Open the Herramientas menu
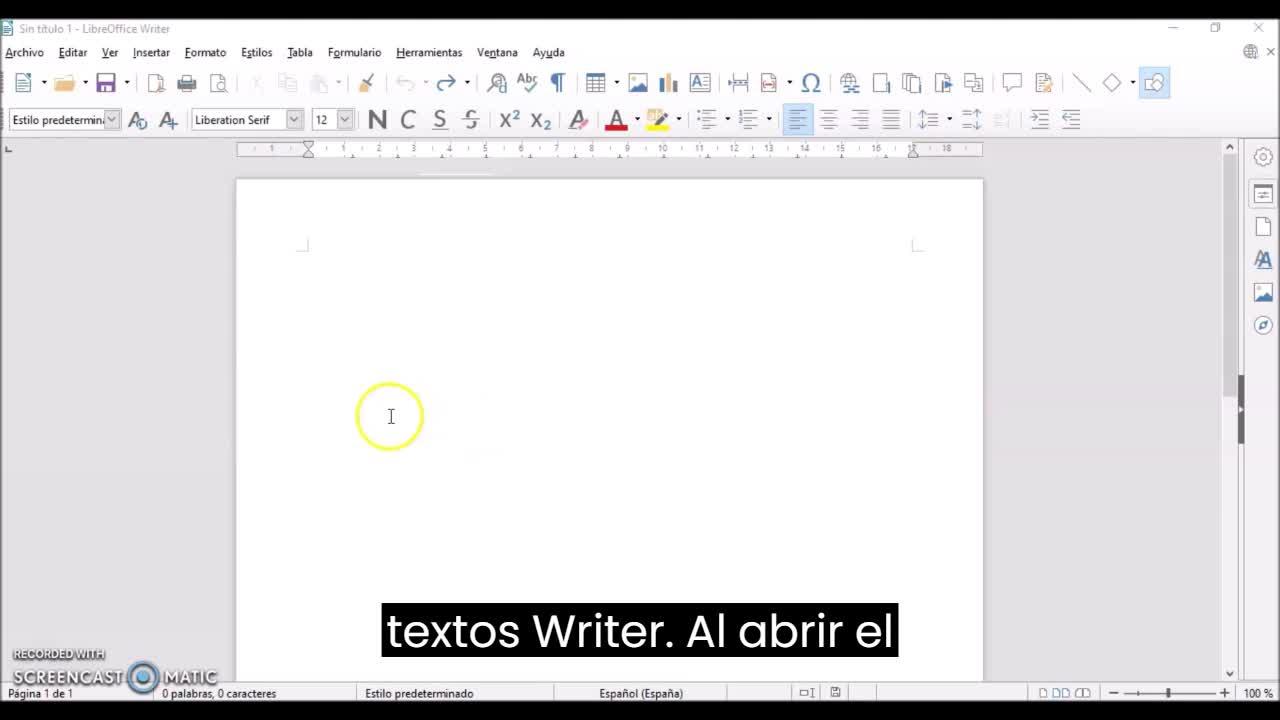Image resolution: width=1280 pixels, height=720 pixels. tap(429, 52)
